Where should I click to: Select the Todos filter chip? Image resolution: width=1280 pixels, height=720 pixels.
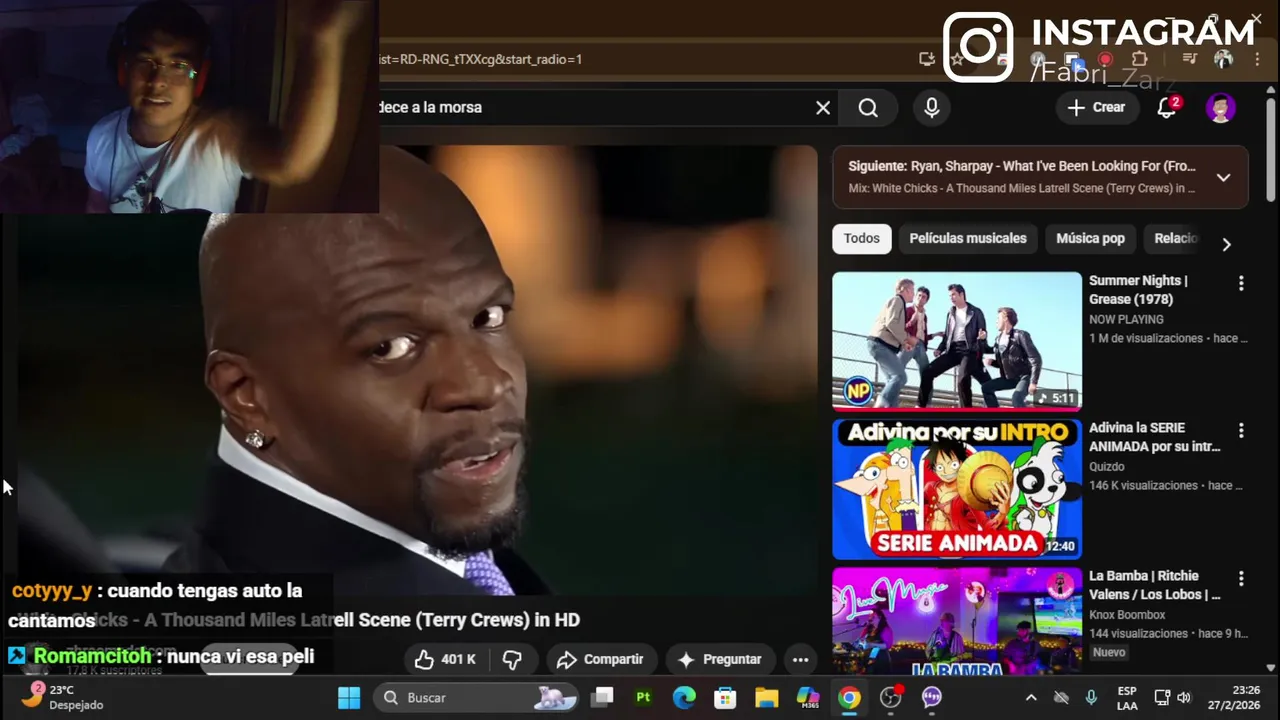point(861,238)
